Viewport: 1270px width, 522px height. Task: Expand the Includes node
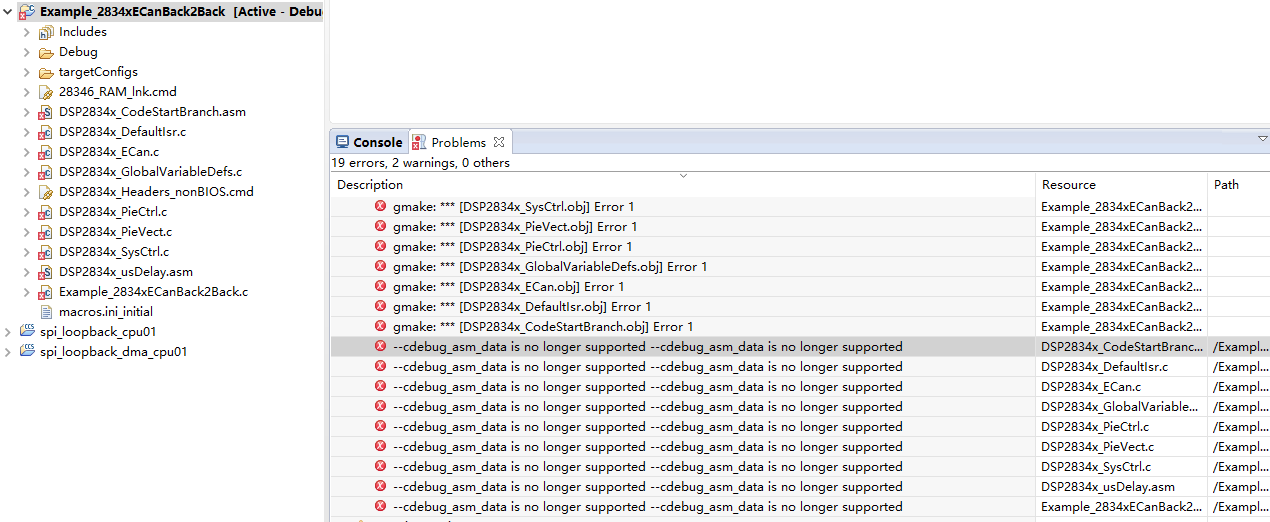point(26,32)
